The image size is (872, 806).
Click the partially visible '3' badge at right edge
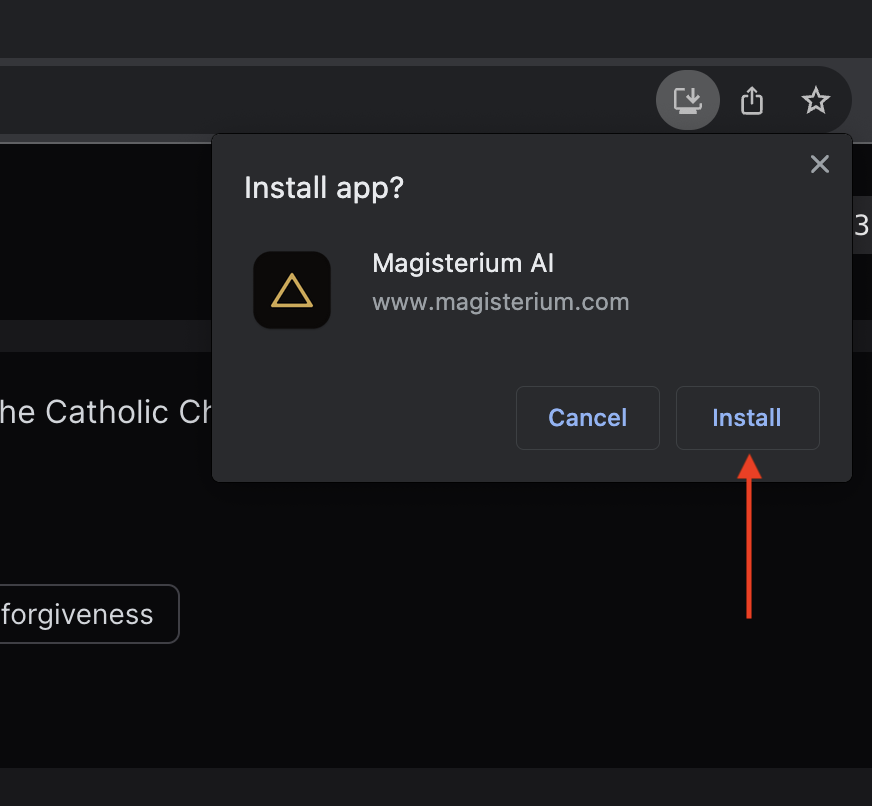click(x=860, y=226)
